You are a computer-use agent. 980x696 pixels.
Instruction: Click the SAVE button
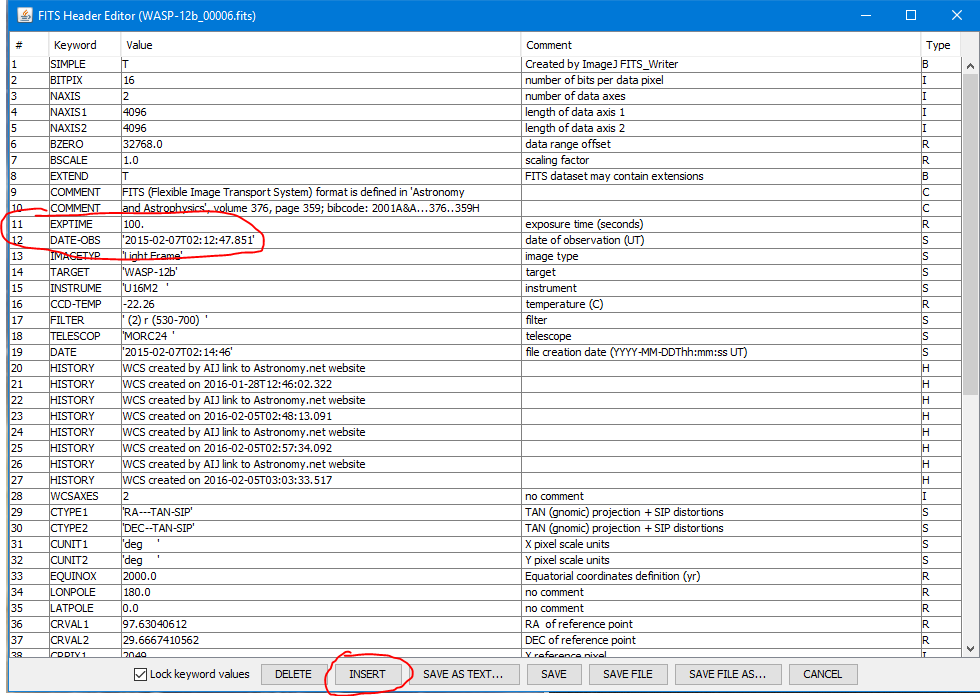click(554, 674)
